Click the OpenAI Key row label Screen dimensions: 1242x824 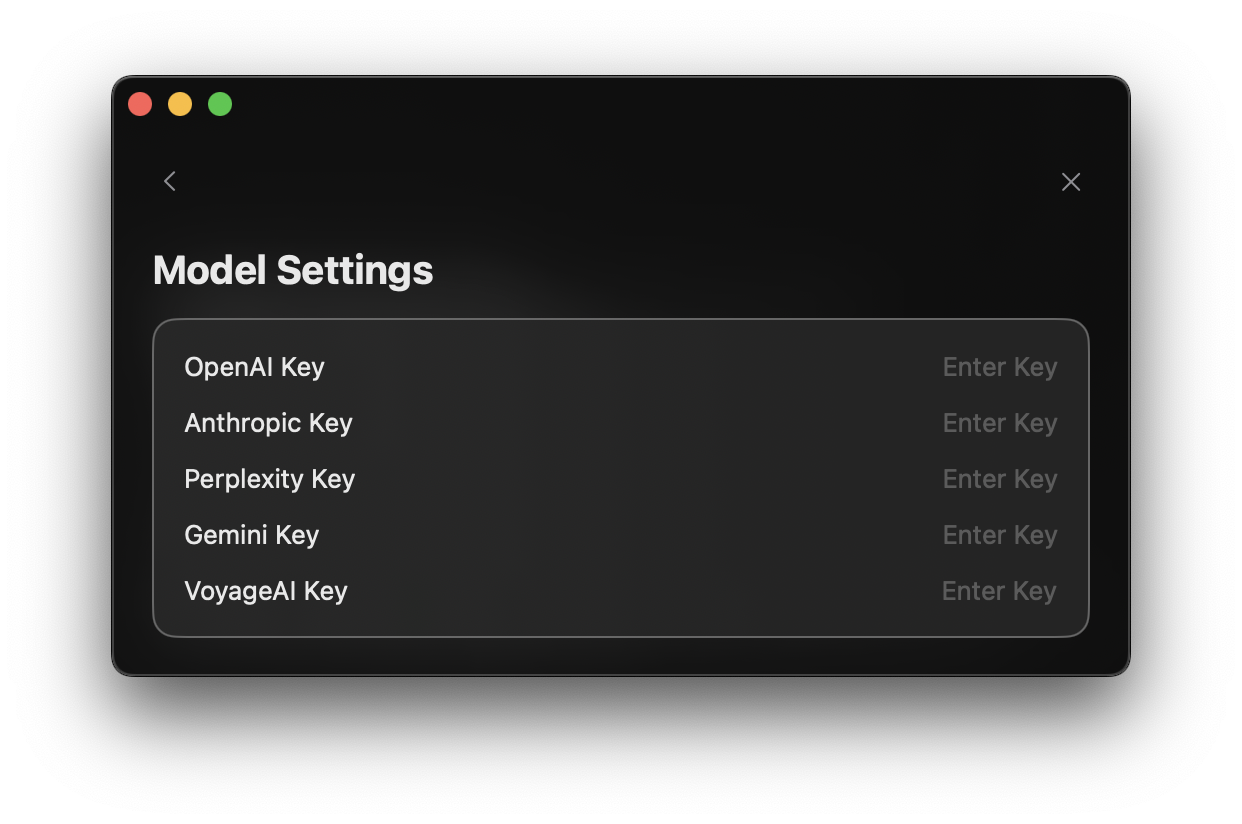254,367
